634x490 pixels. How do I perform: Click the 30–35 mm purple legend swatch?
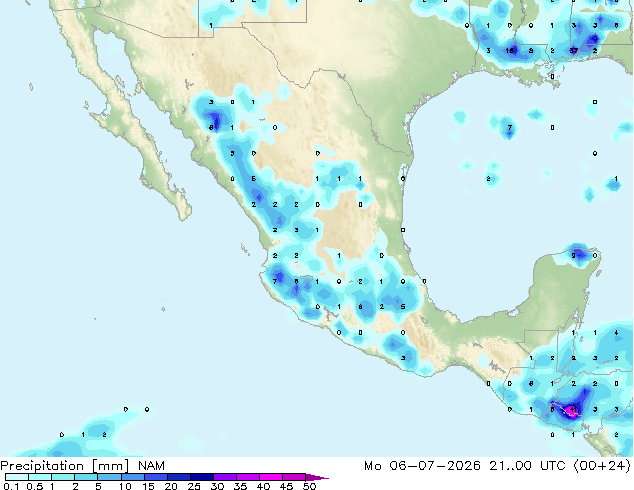click(224, 477)
